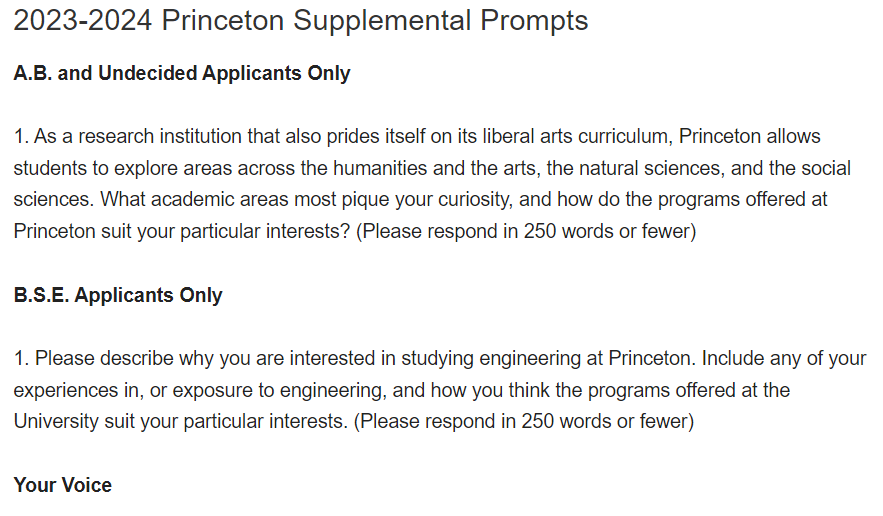Viewport: 883px width, 516px height.
Task: Click 'programs offered at the' in the B.S.E. prompt
Action: [689, 390]
